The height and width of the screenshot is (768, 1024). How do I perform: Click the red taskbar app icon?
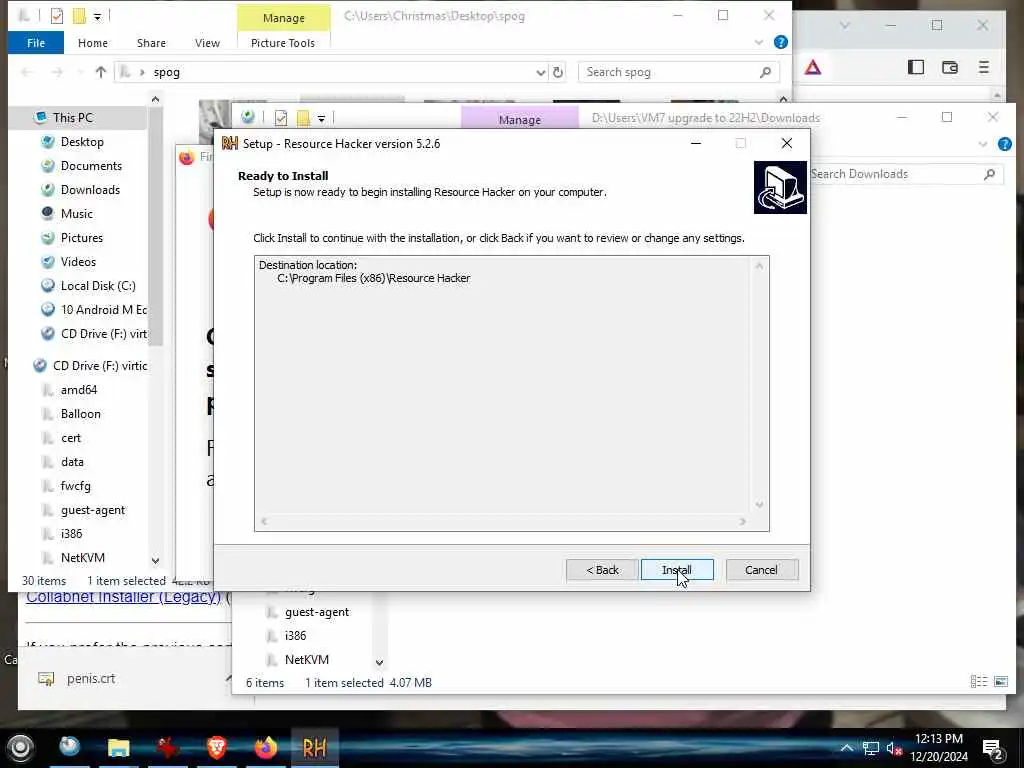(167, 747)
